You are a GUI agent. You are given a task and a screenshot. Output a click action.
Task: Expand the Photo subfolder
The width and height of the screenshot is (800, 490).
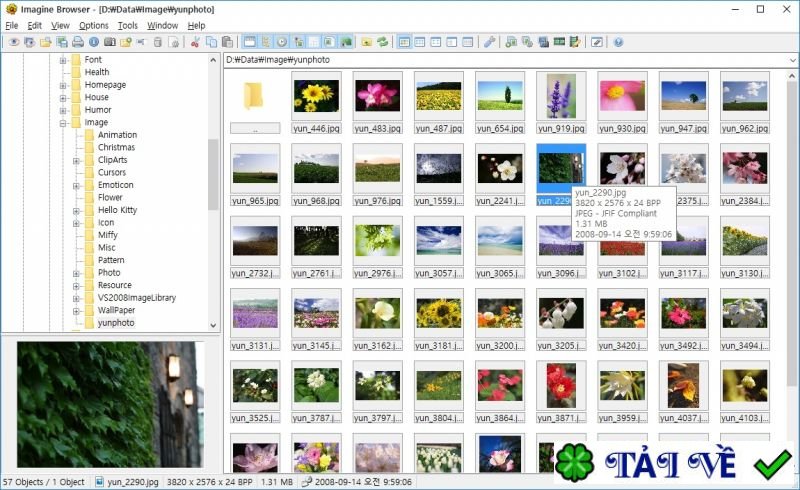click(x=76, y=274)
